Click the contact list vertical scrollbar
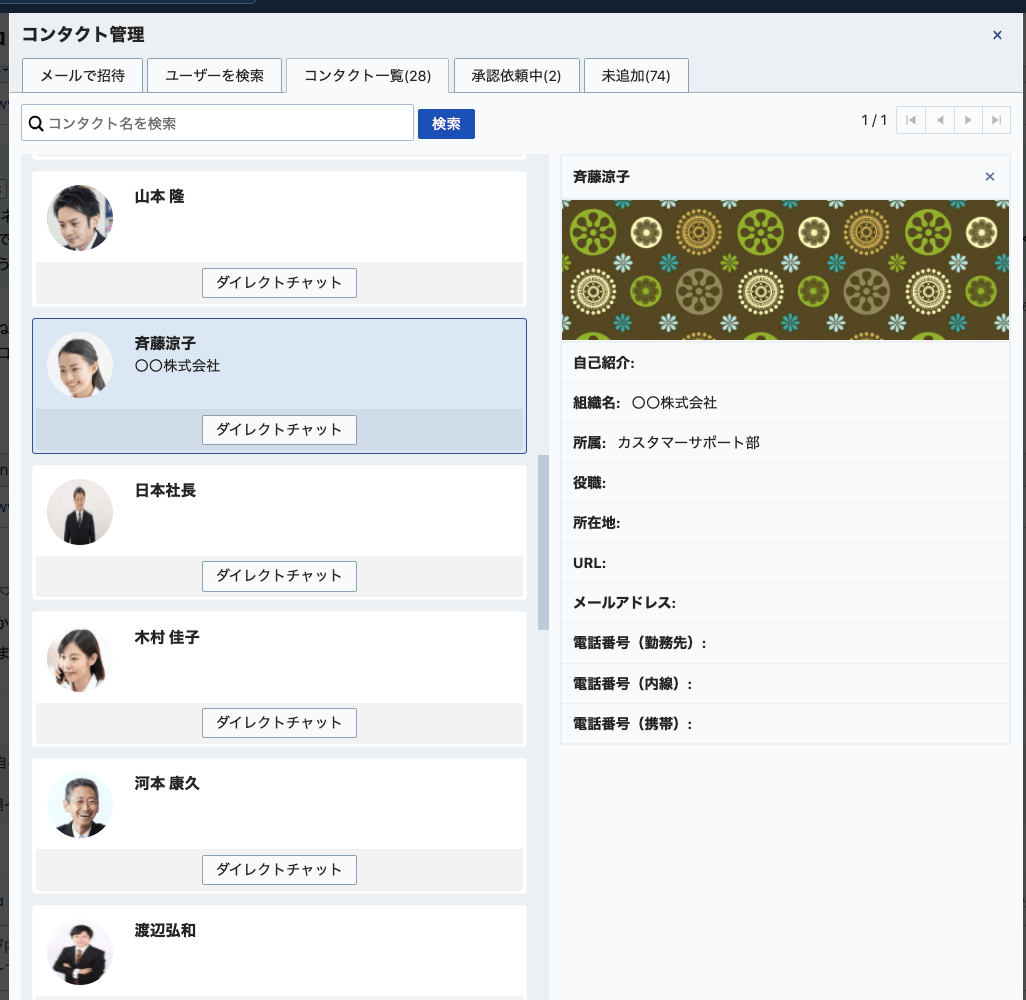The image size is (1026, 1000). coord(543,542)
